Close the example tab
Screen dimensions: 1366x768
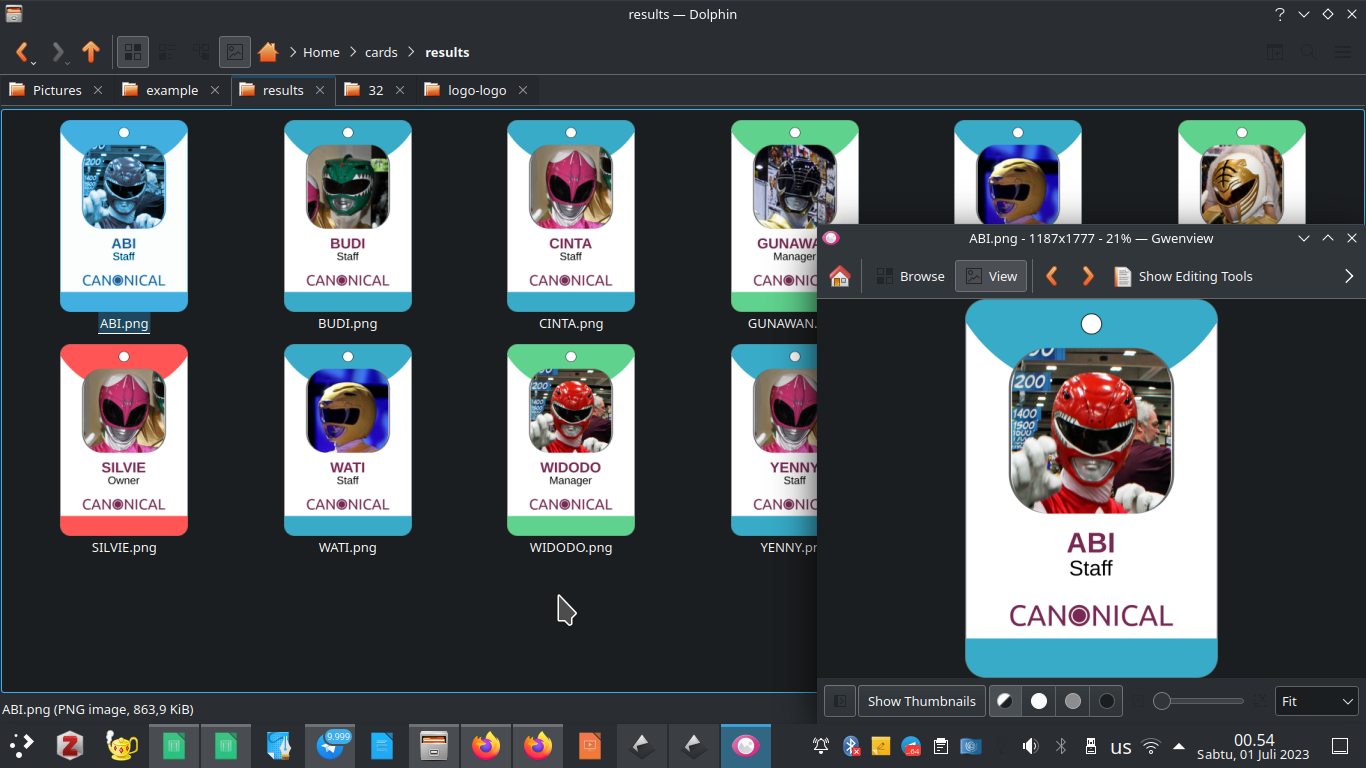click(x=215, y=90)
